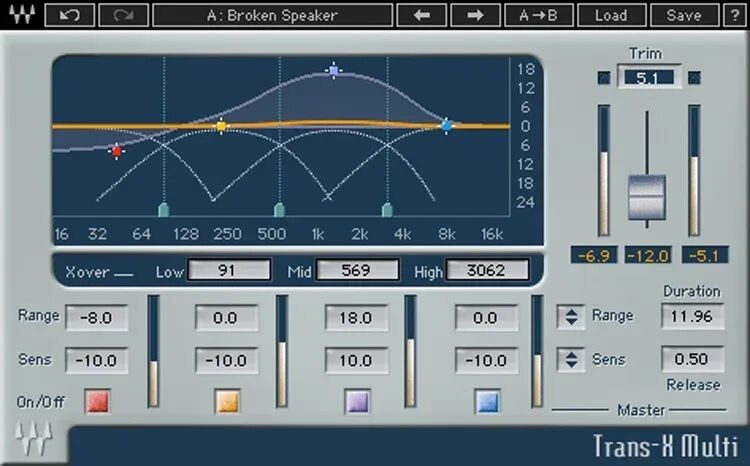Click the Release field 0.50
The image size is (750, 466).
[x=692, y=359]
